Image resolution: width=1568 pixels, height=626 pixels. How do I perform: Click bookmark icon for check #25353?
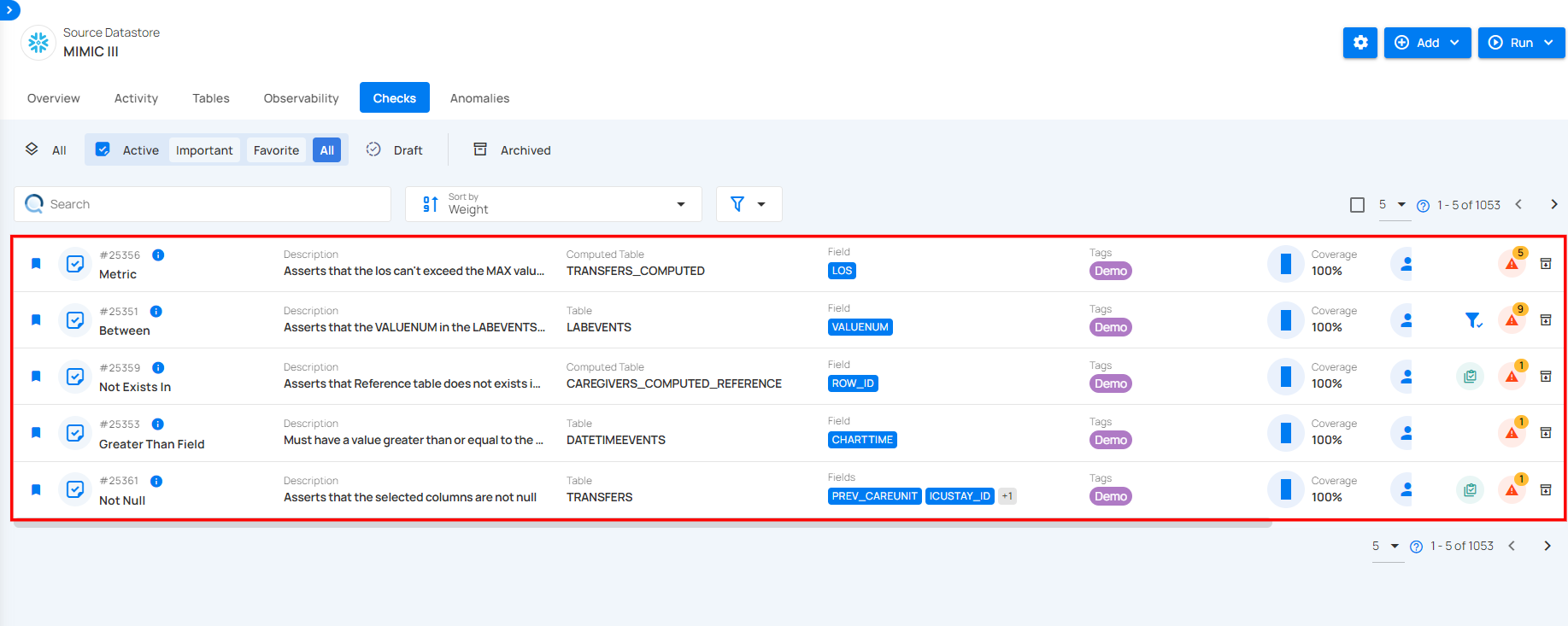36,433
